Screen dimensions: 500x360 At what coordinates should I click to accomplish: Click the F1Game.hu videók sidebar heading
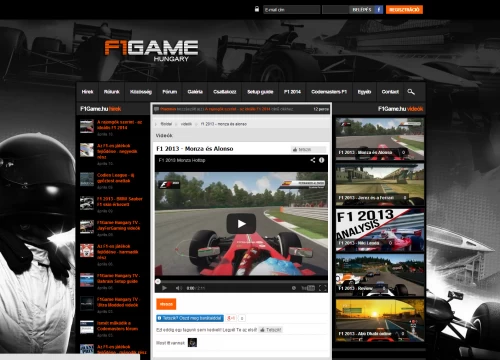pyautogui.click(x=400, y=109)
